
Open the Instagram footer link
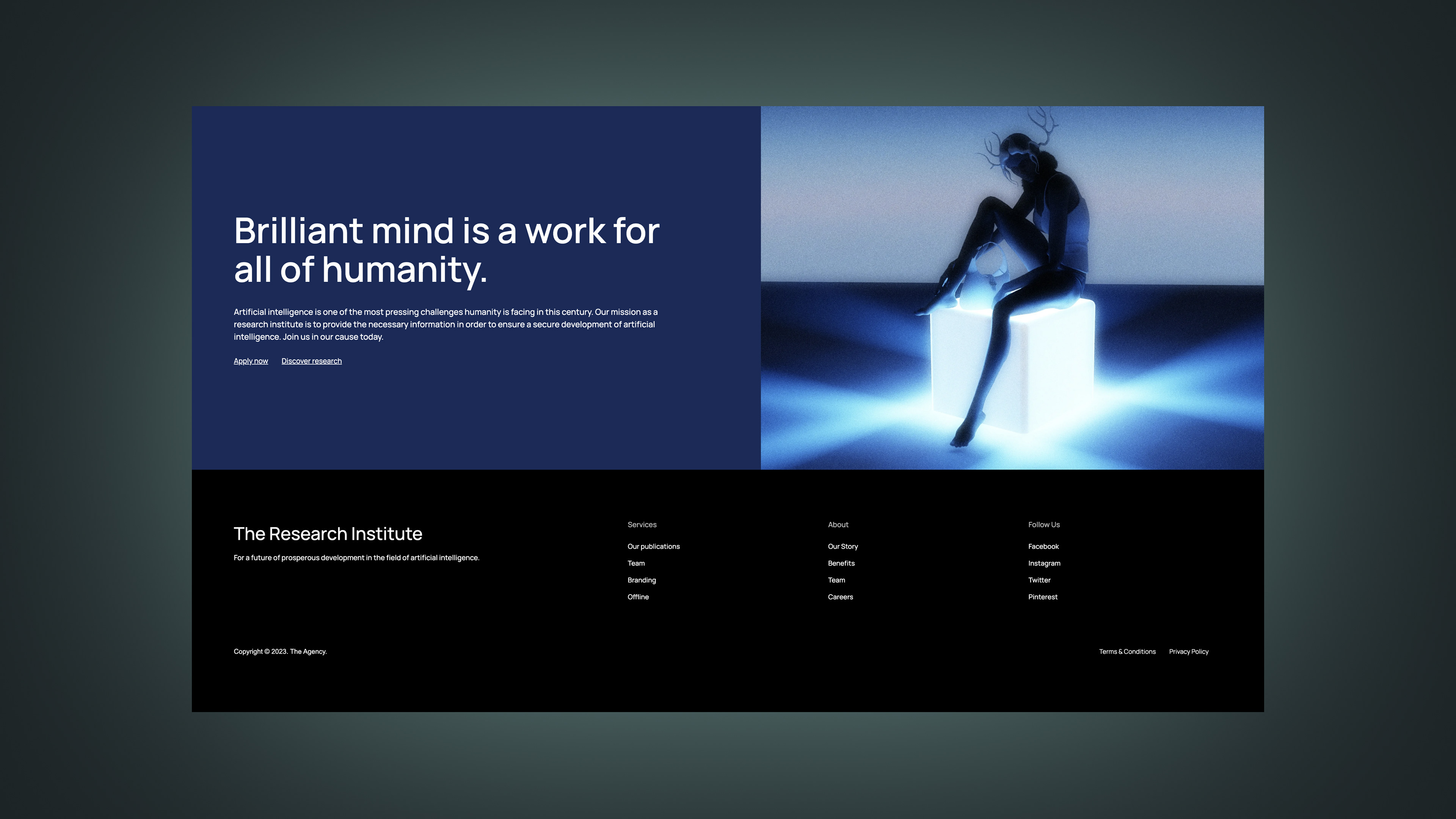[1044, 563]
